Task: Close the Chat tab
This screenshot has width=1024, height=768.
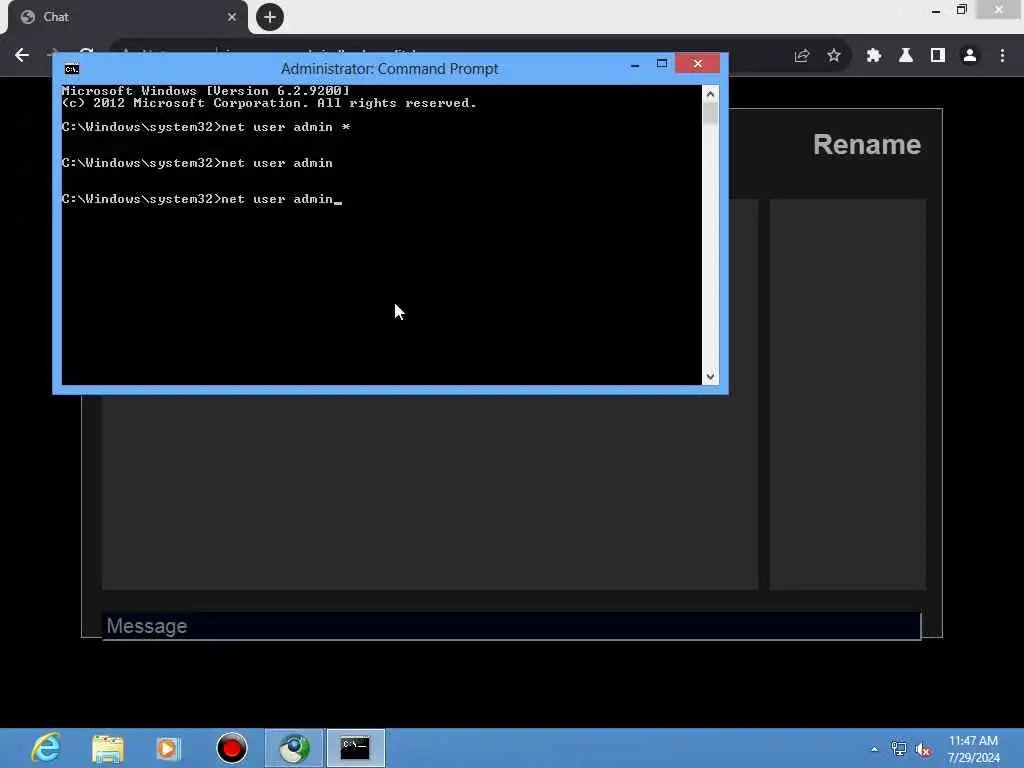Action: [x=232, y=17]
